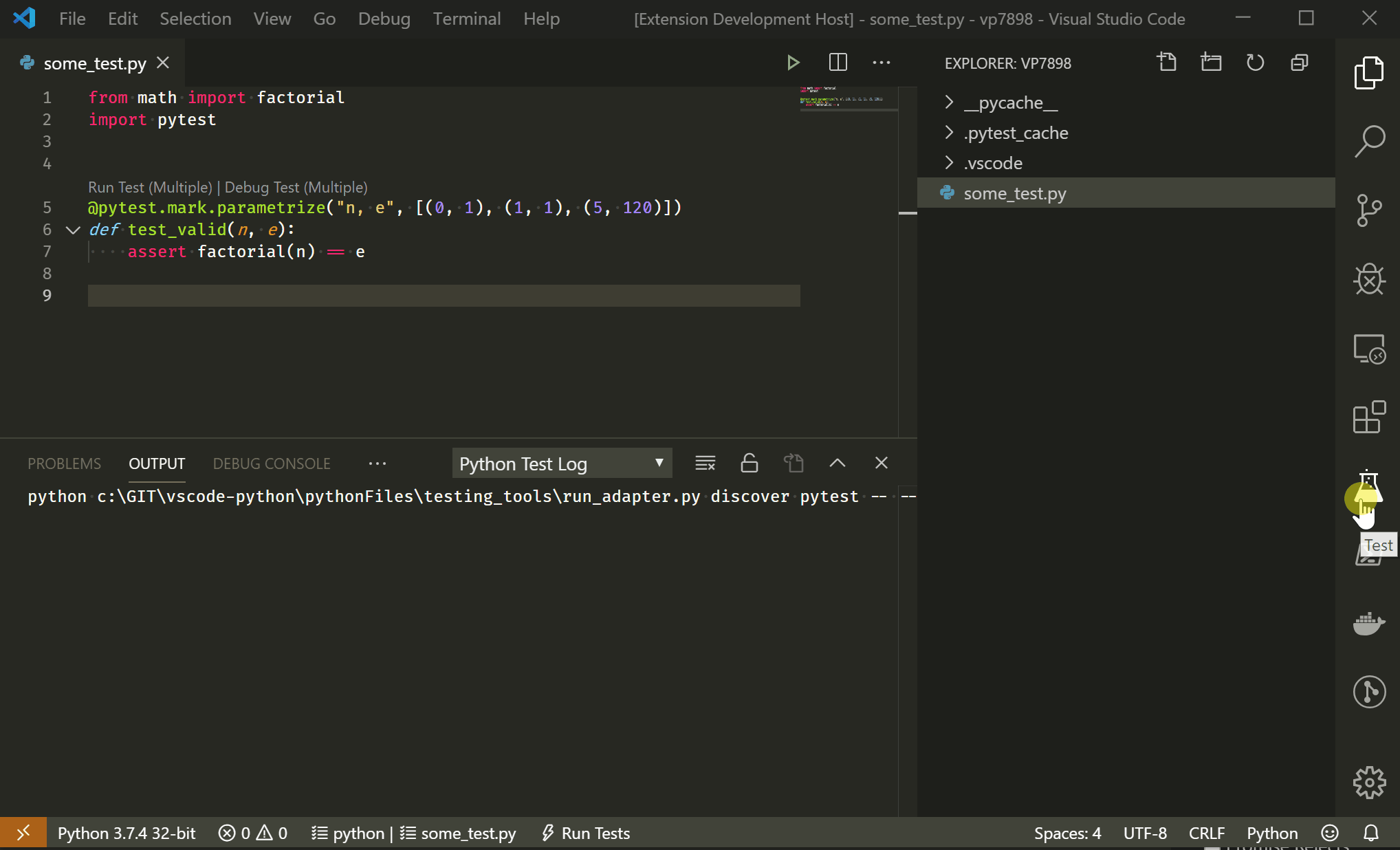Open errors and warnings count

(253, 833)
